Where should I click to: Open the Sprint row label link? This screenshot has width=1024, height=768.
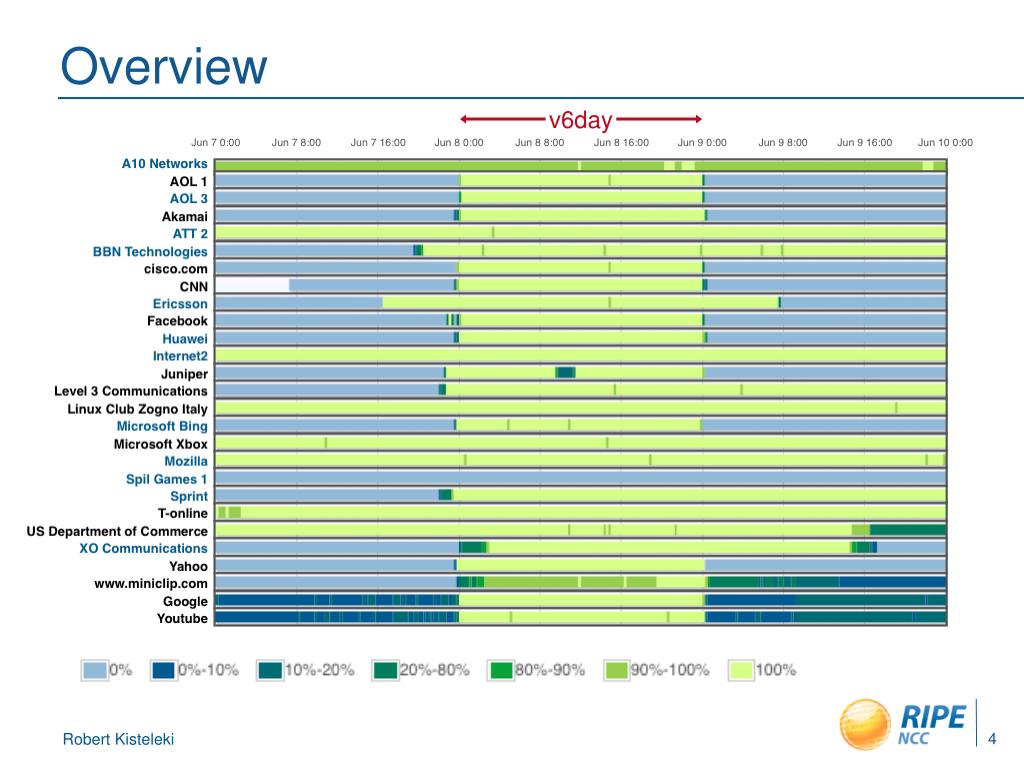(x=189, y=496)
